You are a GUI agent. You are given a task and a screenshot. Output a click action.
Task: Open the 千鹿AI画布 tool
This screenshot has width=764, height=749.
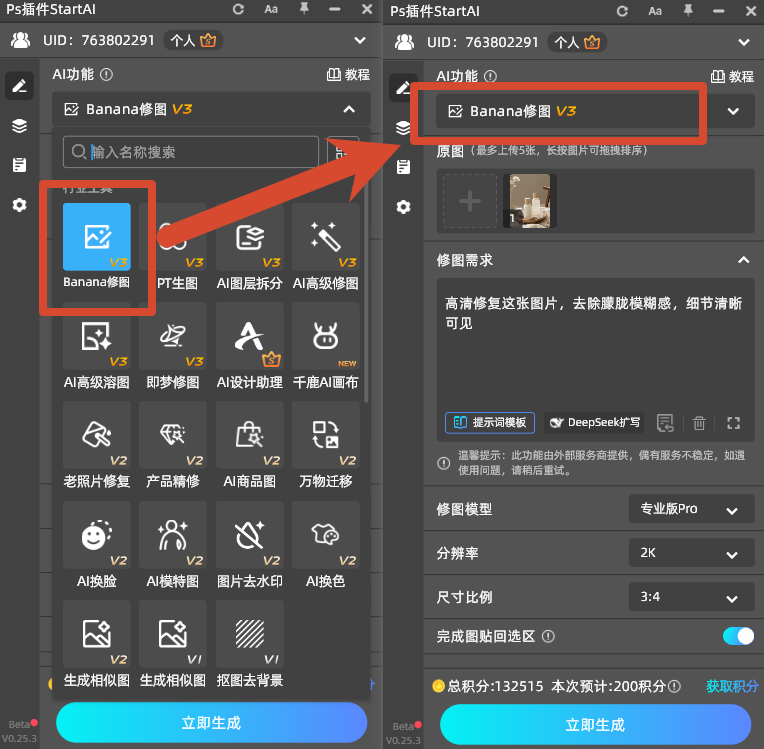tap(325, 336)
